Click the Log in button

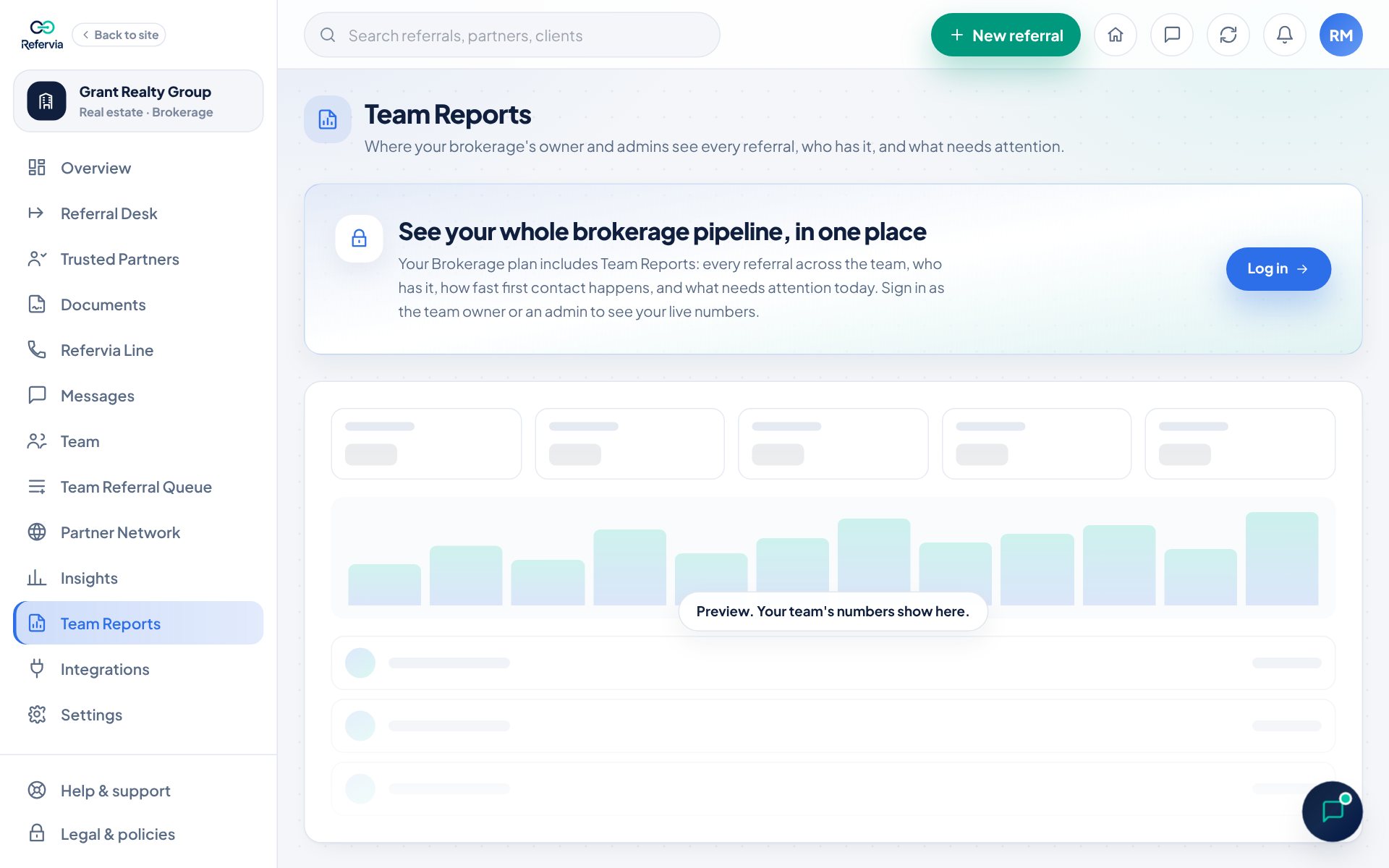coord(1278,269)
